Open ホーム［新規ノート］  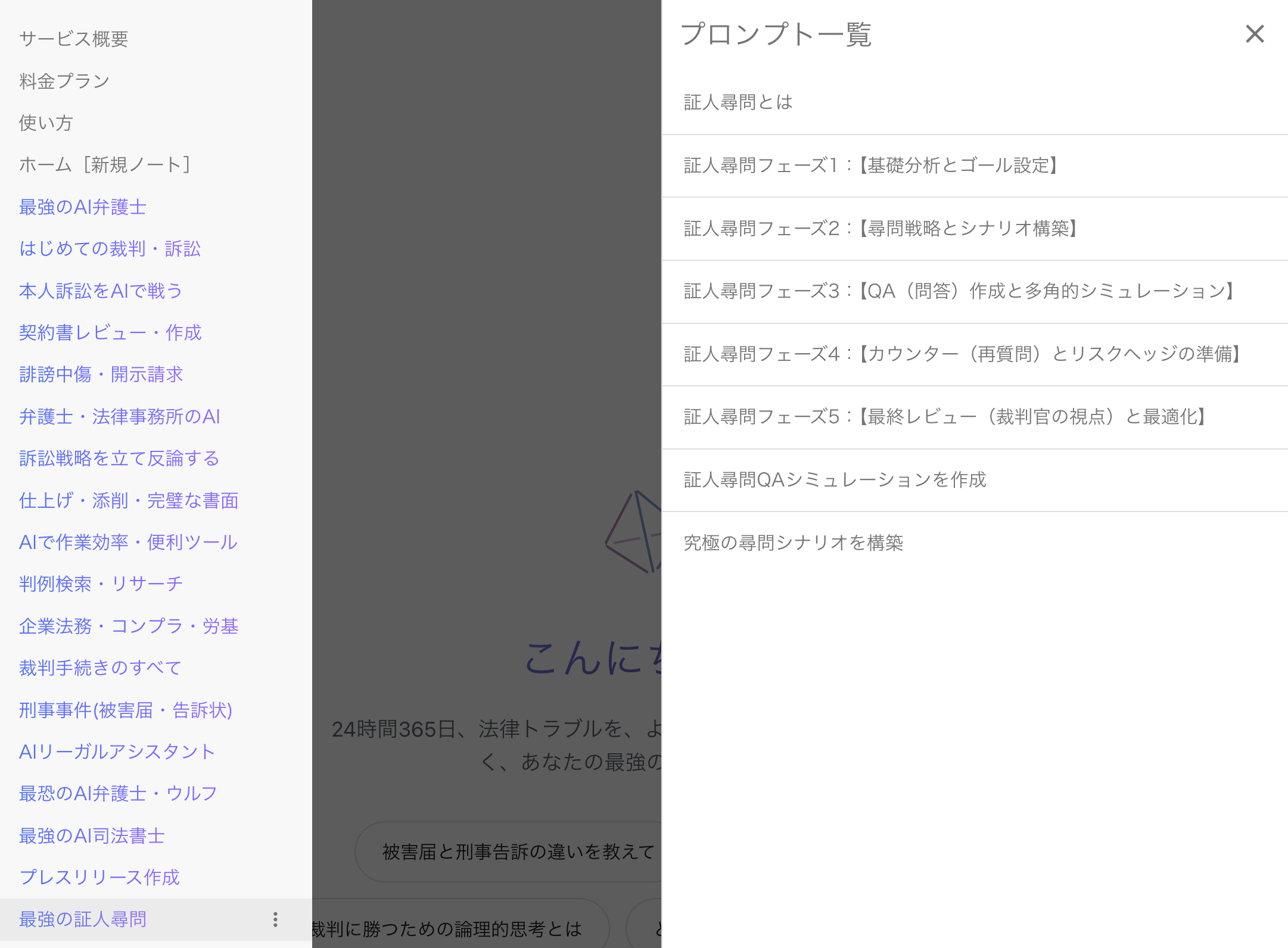coord(104,165)
